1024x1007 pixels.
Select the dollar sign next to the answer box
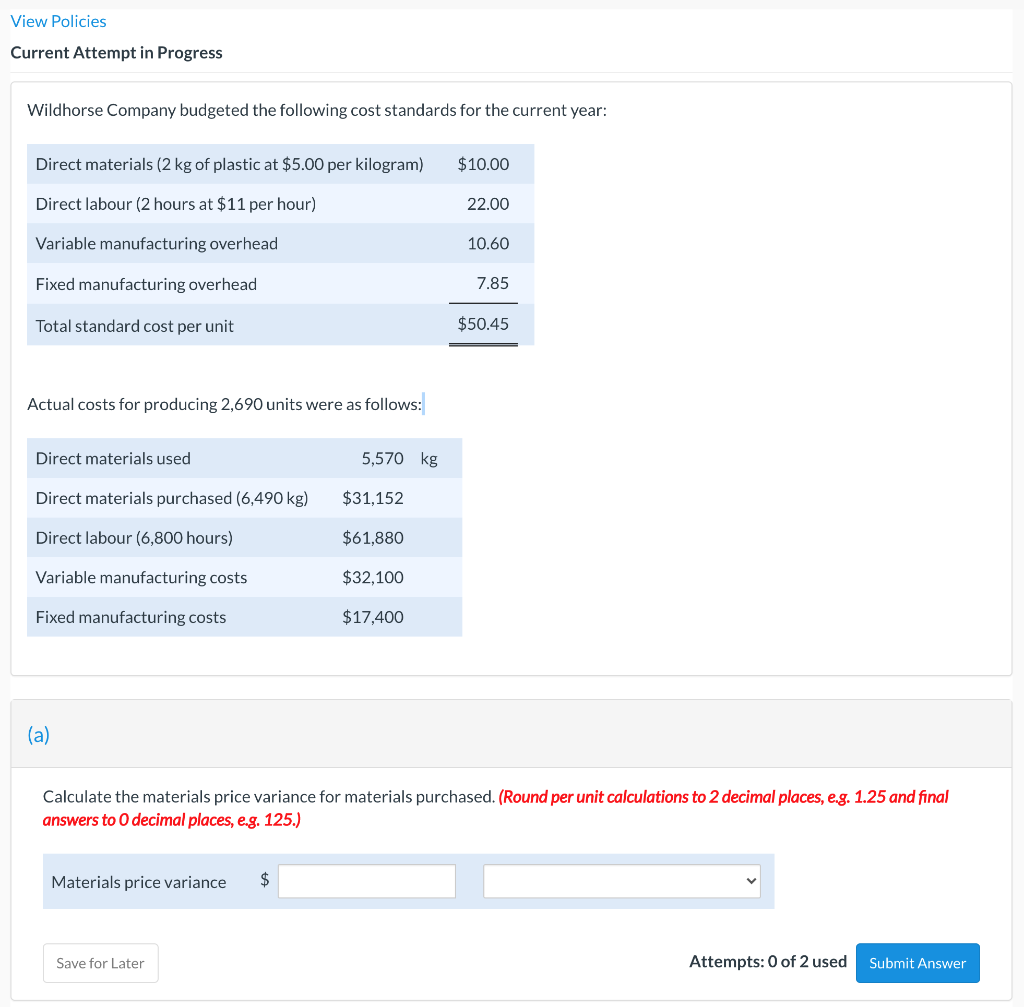click(263, 881)
